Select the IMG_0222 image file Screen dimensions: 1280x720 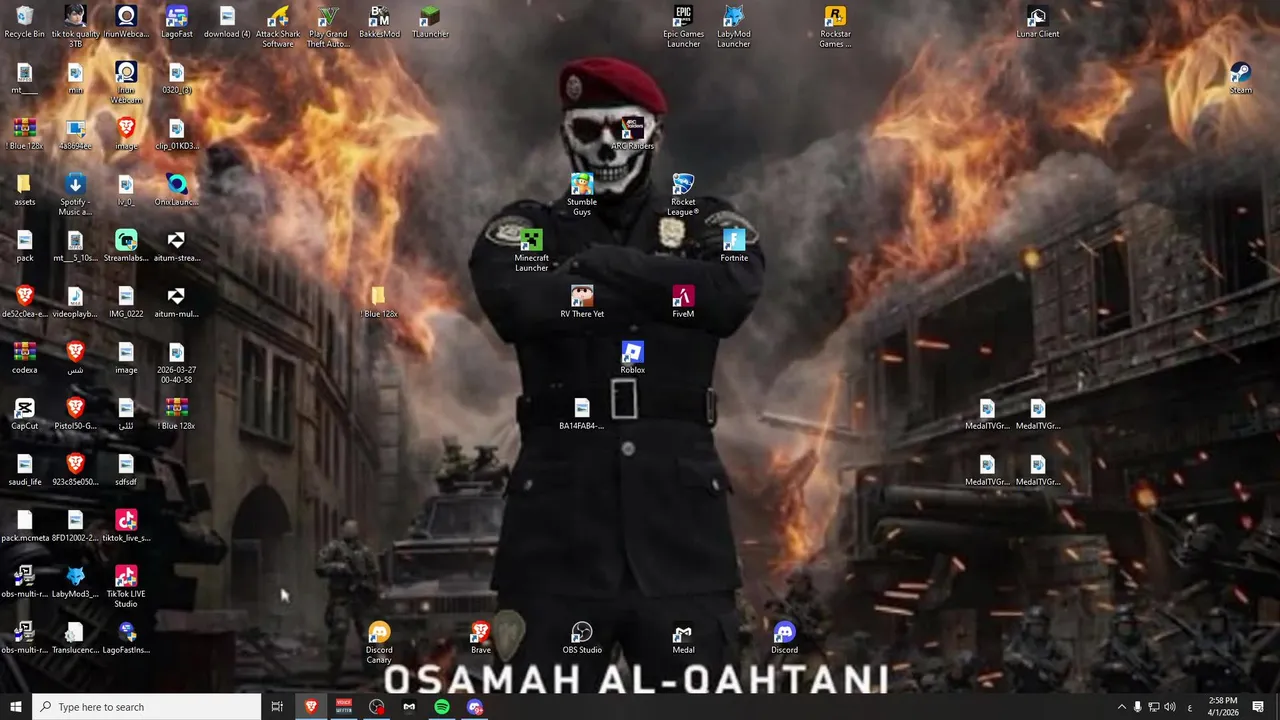pos(126,302)
